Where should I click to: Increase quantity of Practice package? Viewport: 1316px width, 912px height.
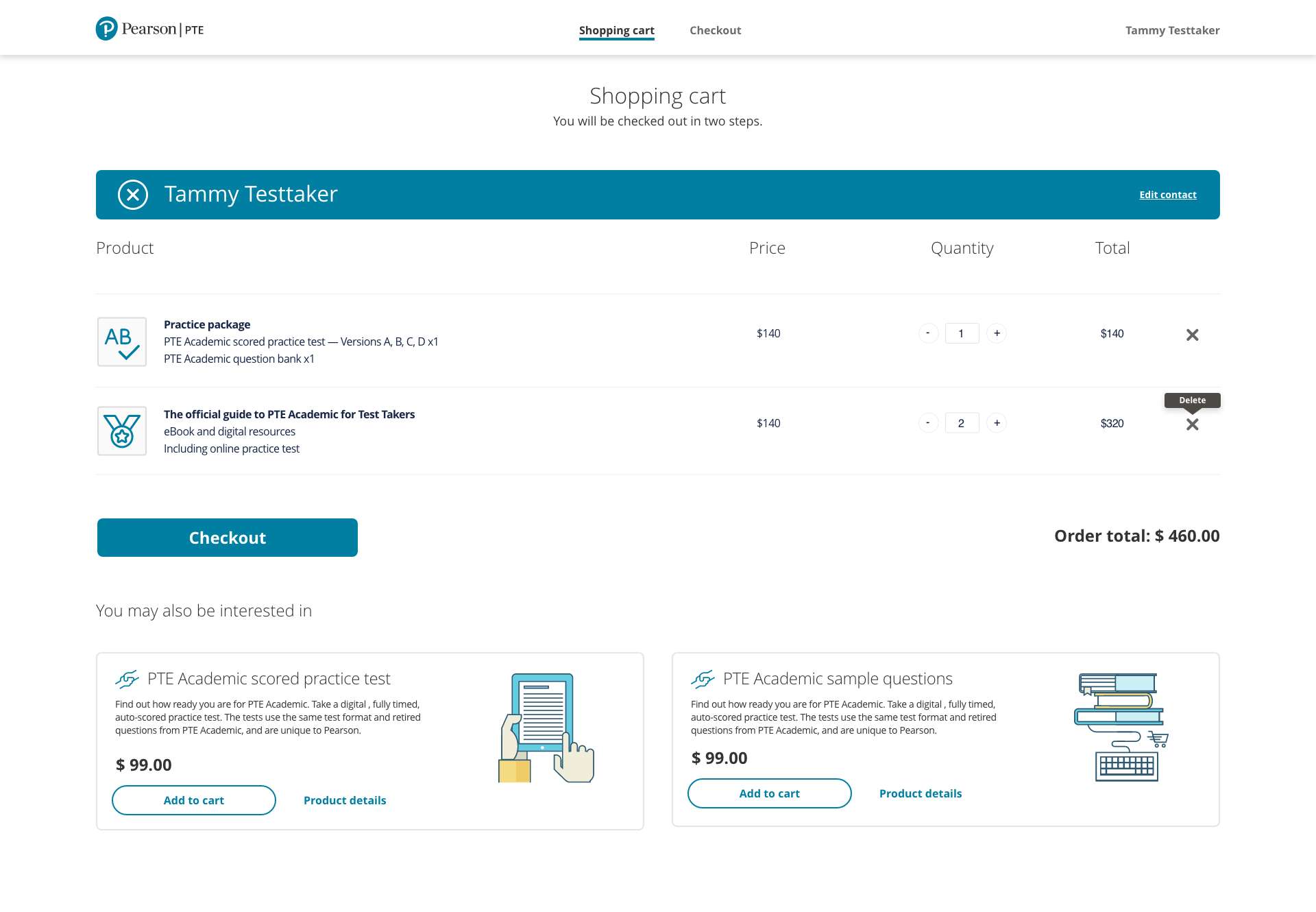pos(997,333)
